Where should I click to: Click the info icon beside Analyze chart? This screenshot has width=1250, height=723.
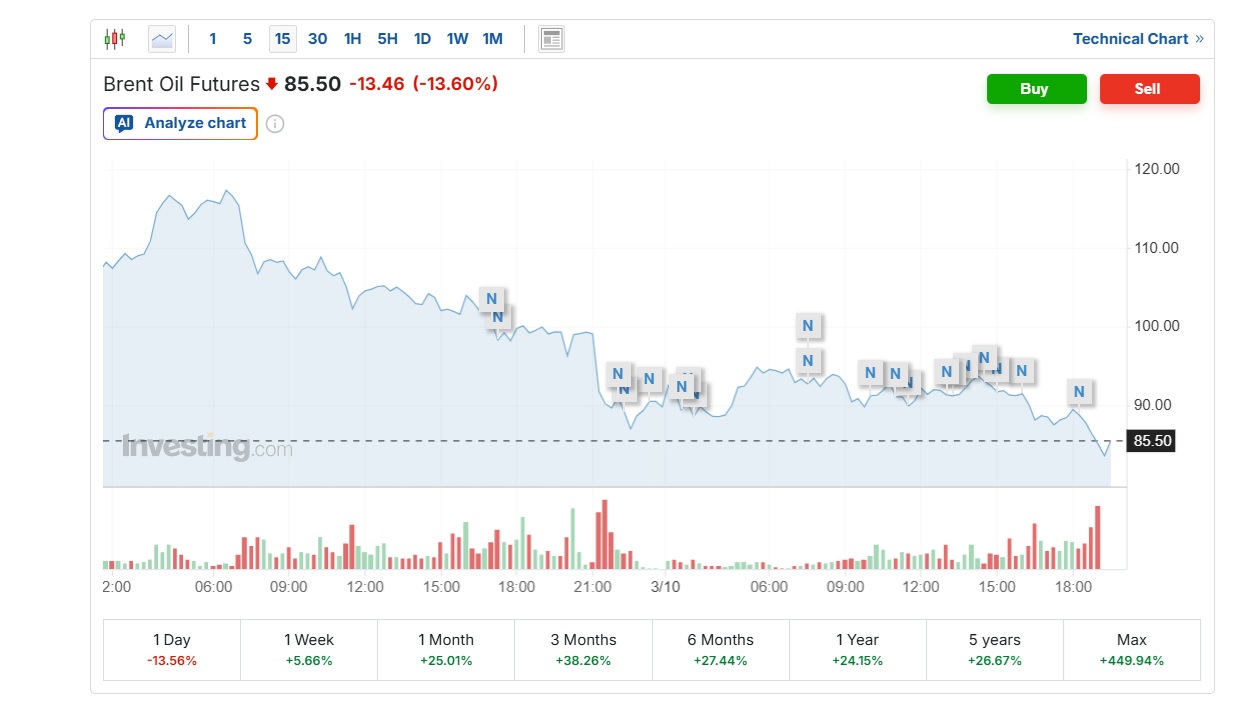275,124
